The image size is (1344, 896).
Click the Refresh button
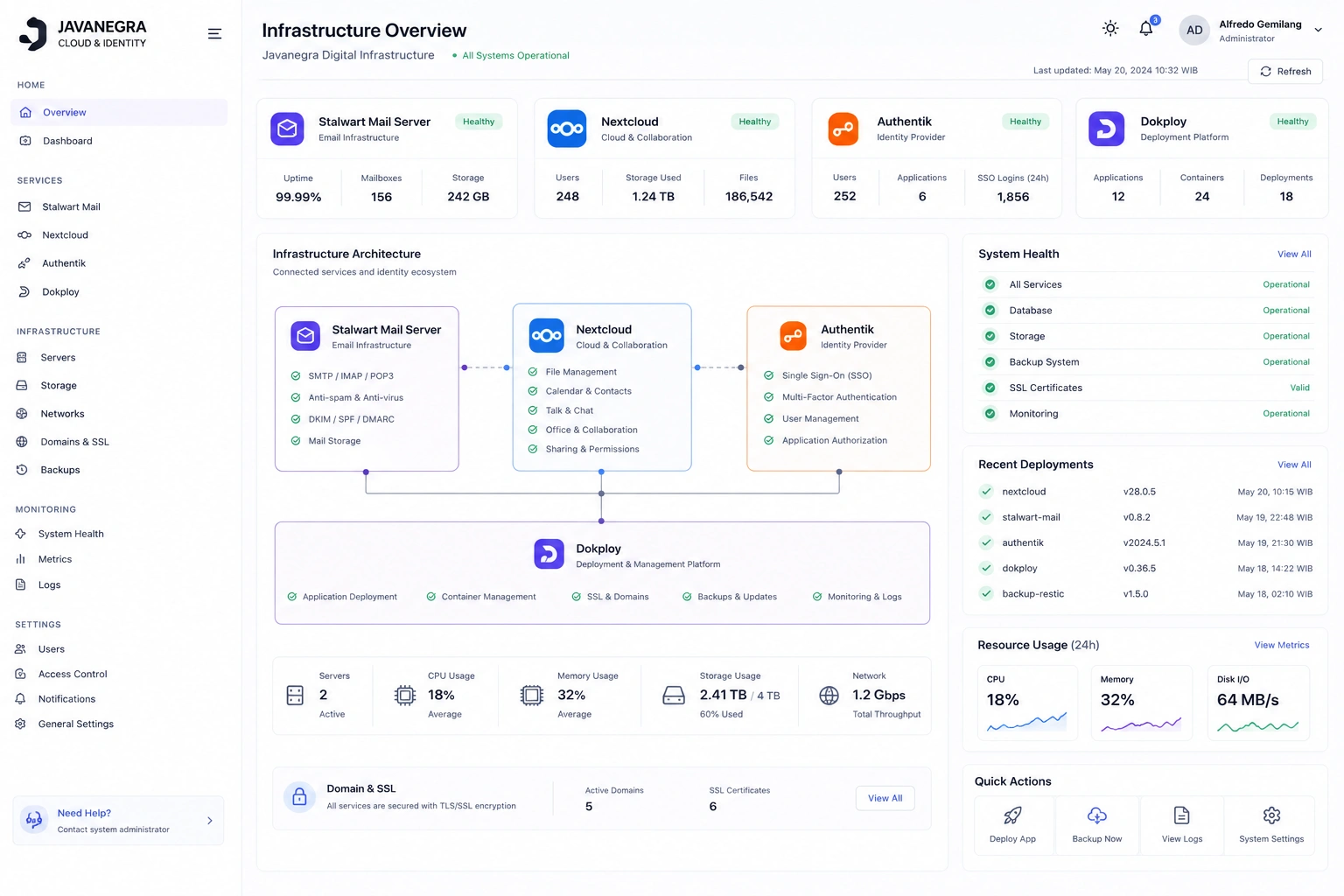1285,71
